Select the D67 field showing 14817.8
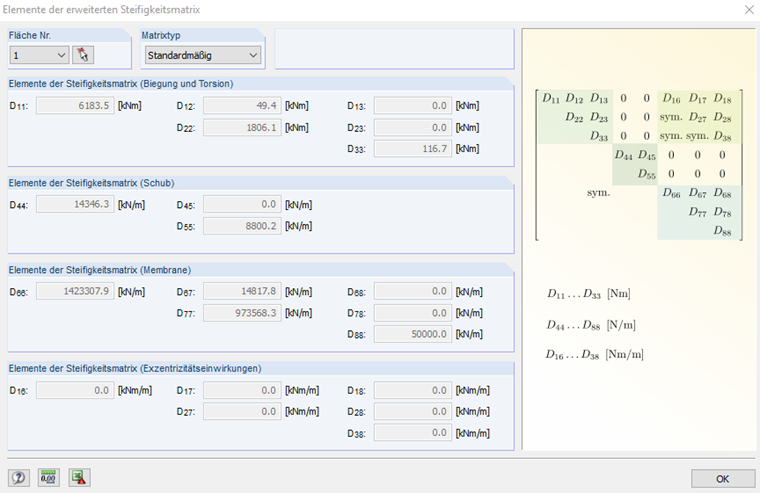This screenshot has height=493, width=760. point(242,291)
